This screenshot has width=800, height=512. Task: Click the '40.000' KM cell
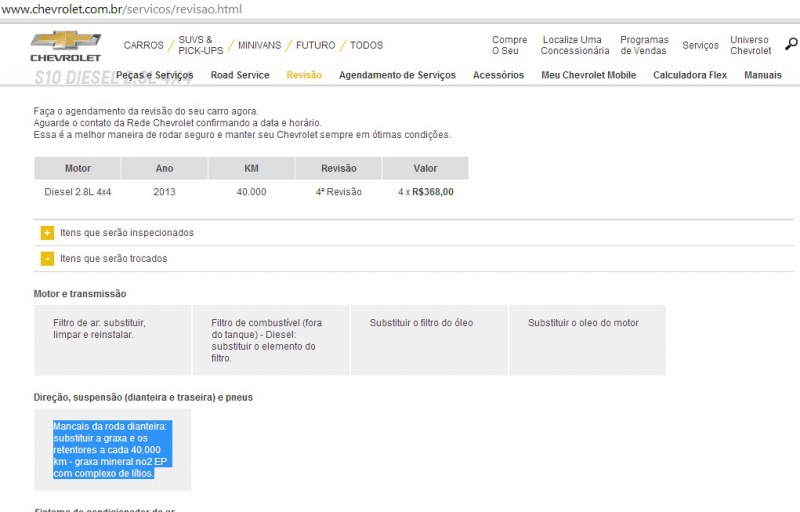pyautogui.click(x=251, y=192)
